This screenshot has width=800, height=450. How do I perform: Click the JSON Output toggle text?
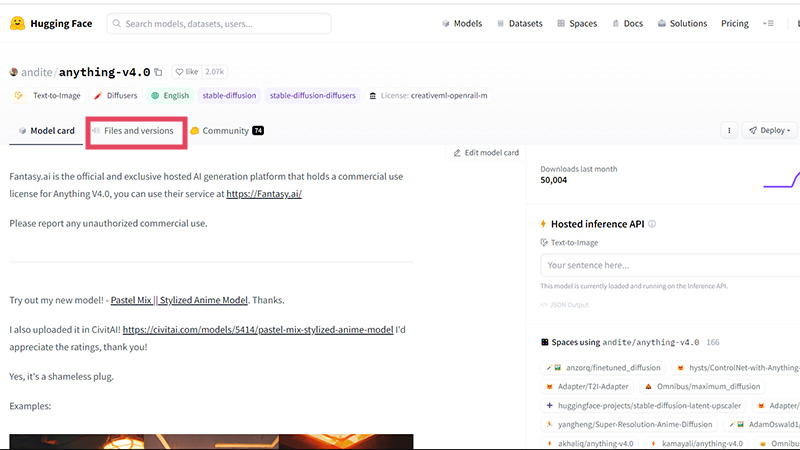tap(565, 305)
